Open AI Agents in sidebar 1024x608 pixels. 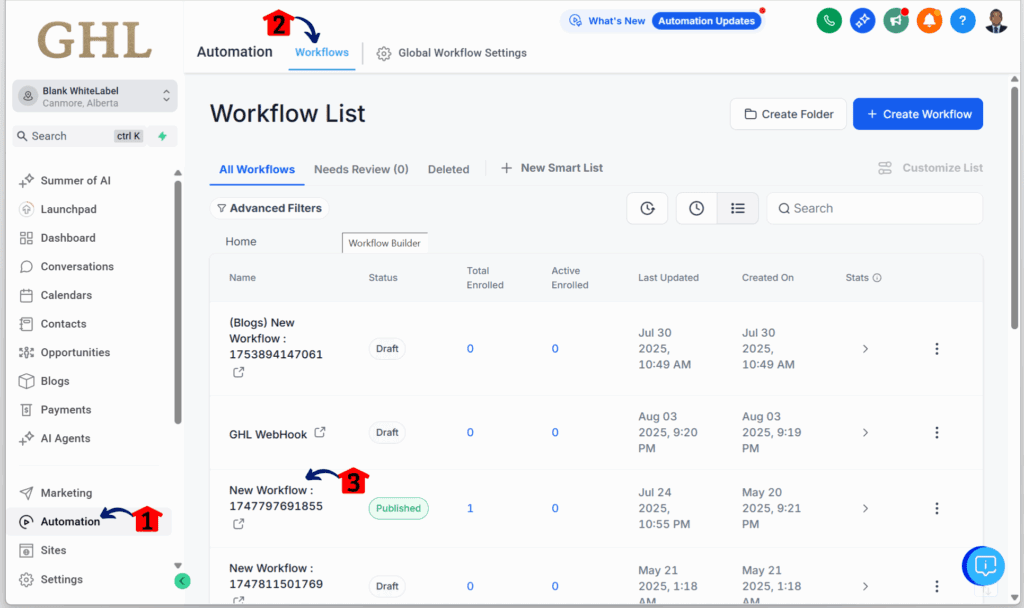tap(65, 439)
